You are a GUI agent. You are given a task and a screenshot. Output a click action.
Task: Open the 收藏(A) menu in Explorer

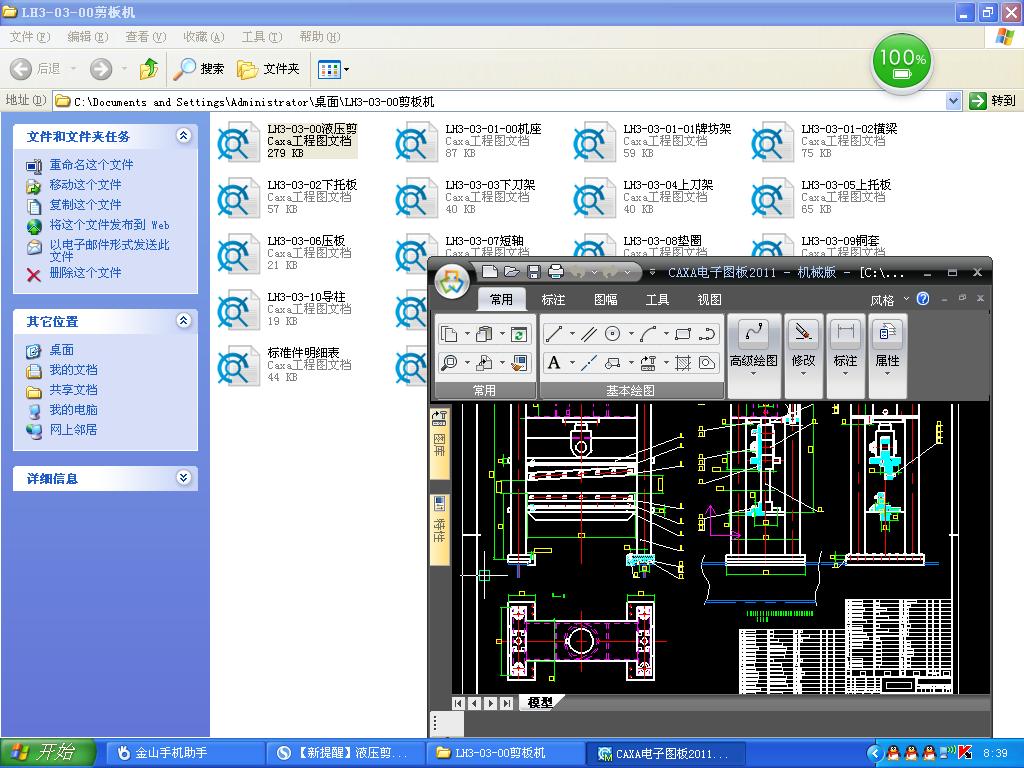(x=204, y=37)
